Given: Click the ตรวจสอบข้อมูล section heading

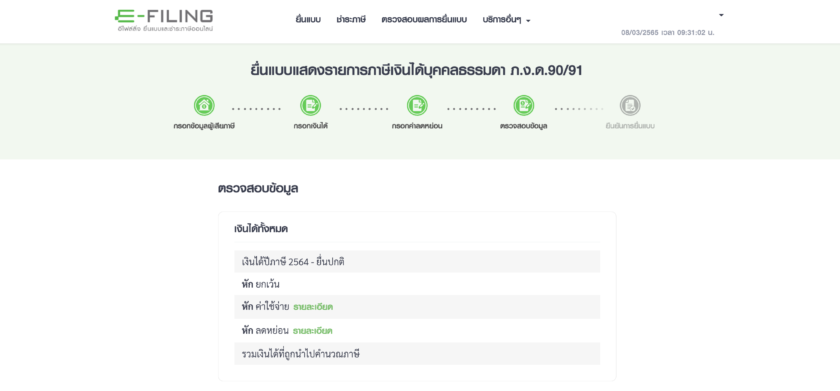Looking at the screenshot, I should 258,189.
